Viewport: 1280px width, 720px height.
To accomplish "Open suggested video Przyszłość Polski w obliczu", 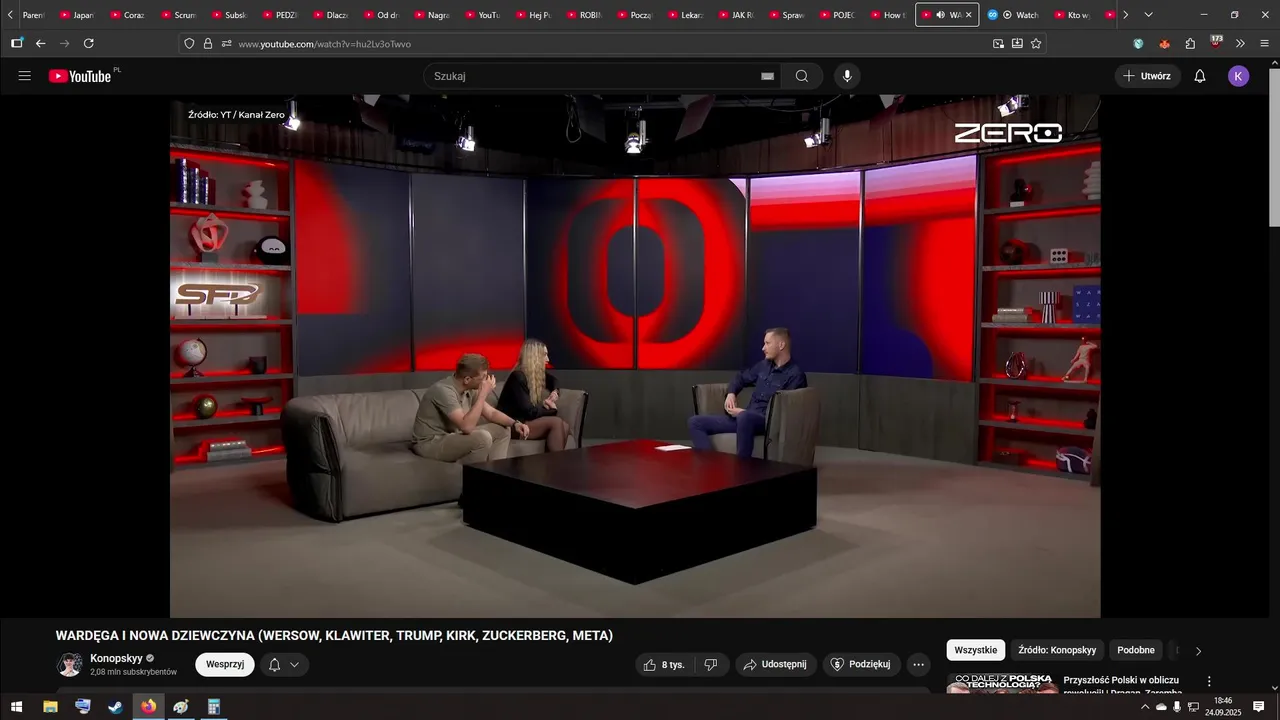I will coord(1121,686).
